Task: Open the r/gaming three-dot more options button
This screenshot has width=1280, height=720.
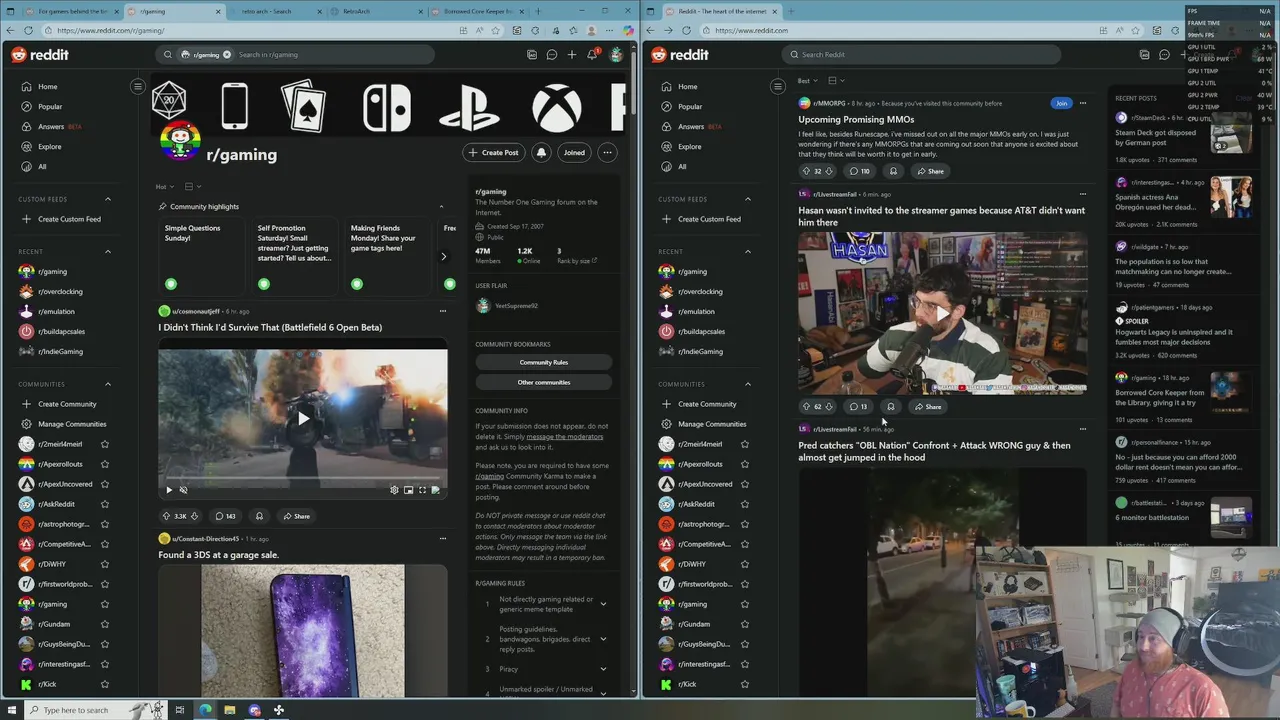Action: (x=607, y=153)
